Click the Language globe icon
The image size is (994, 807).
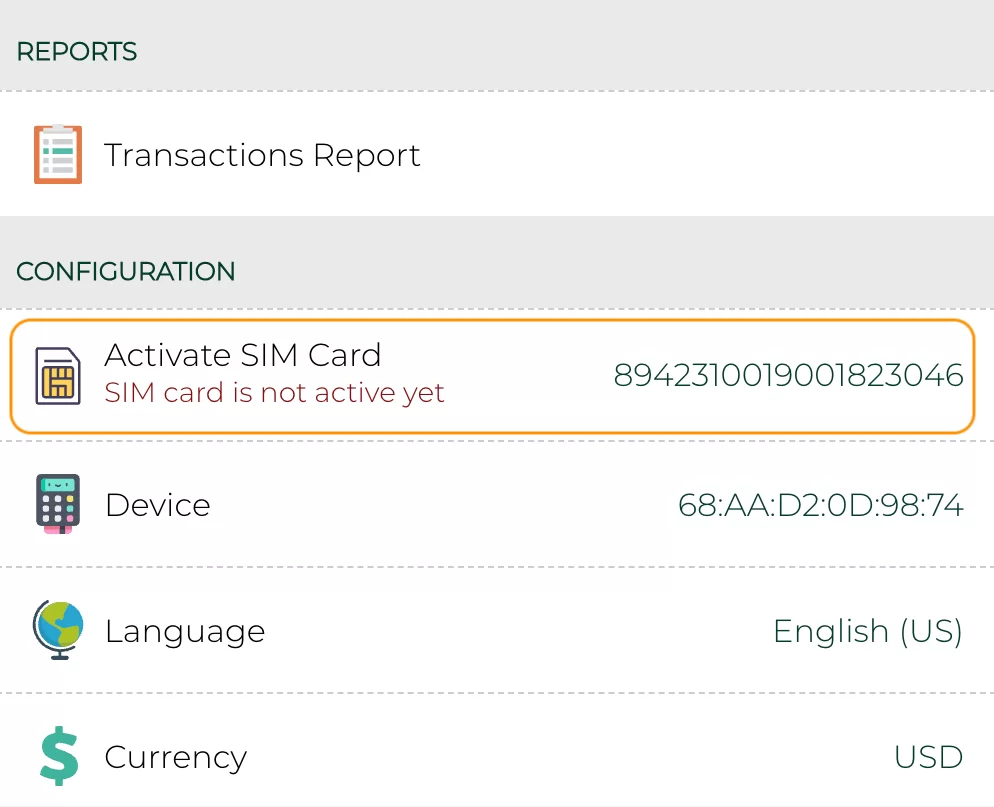(x=58, y=630)
